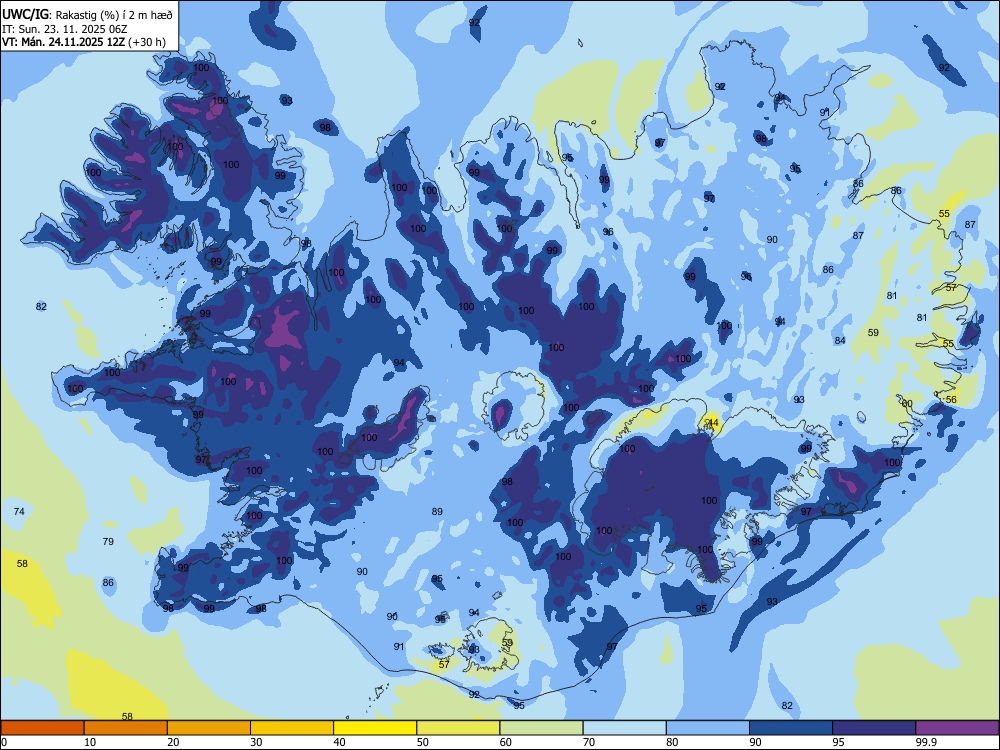Click the title line 'UWC/IG: Rakastig (%) í 2 m hæð'

point(87,15)
